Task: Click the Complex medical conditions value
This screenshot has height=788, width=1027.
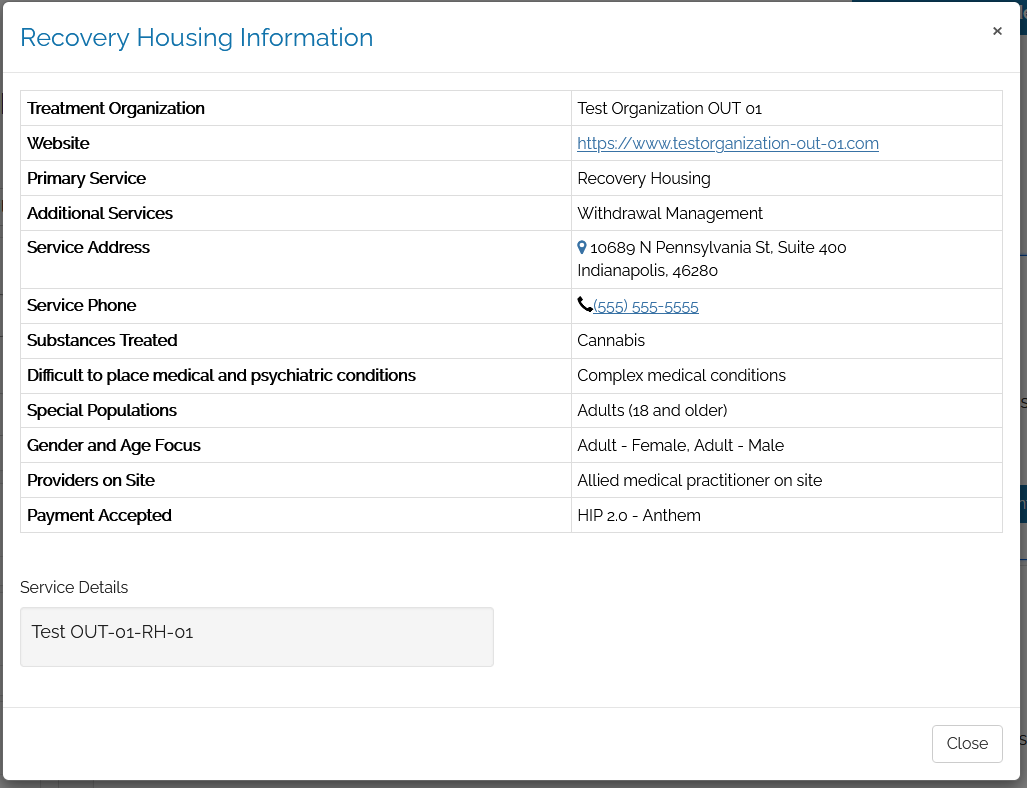Action: (x=681, y=375)
